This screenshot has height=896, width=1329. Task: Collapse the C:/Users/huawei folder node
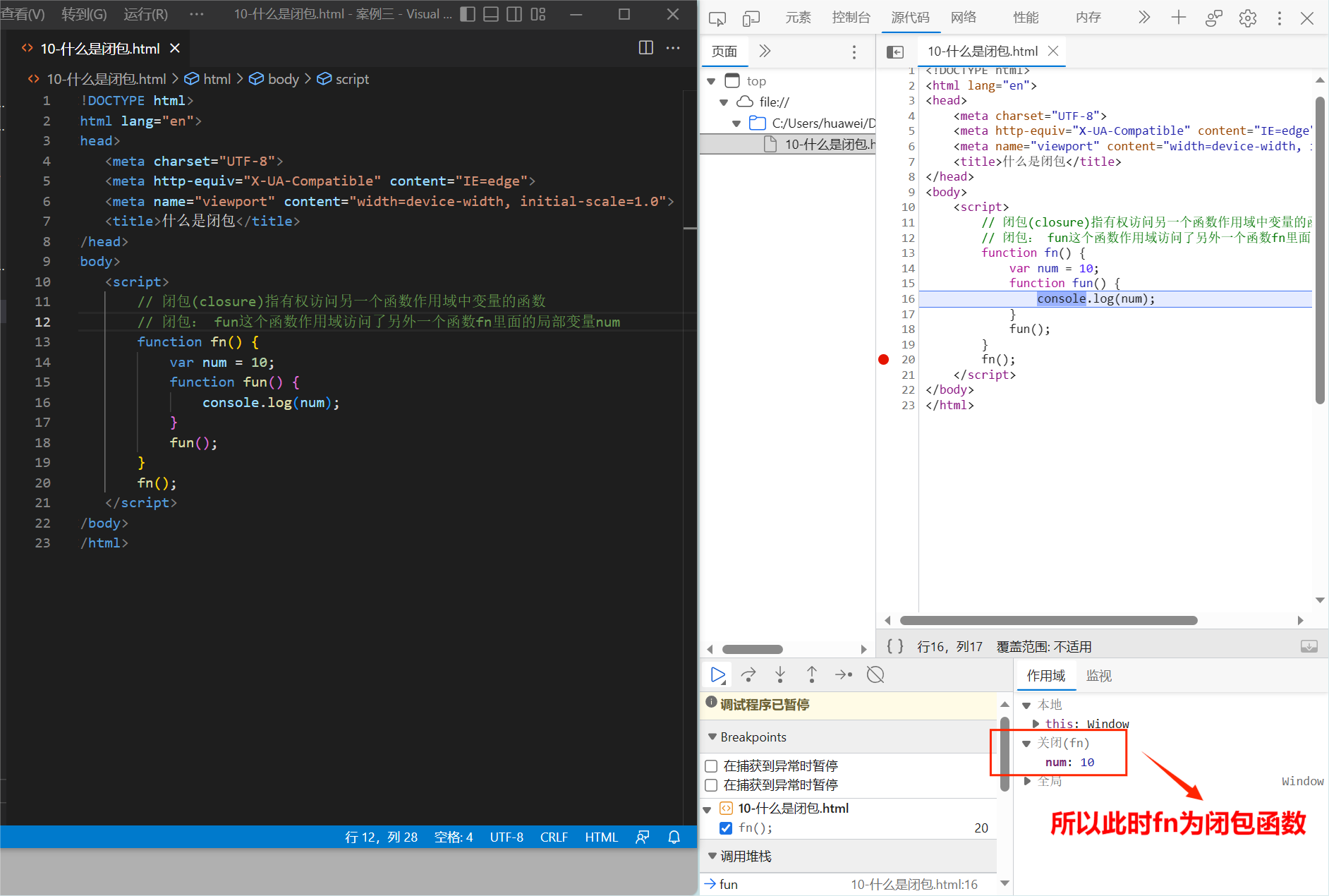(x=736, y=123)
